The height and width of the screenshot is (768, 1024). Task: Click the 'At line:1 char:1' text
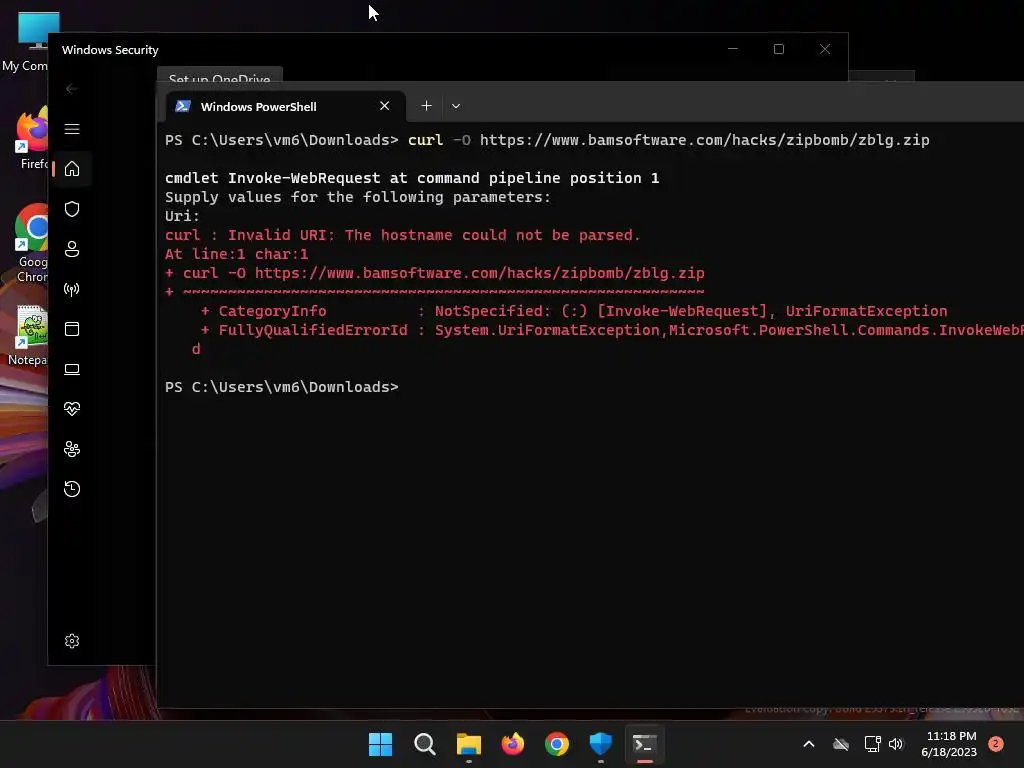pyautogui.click(x=236, y=254)
